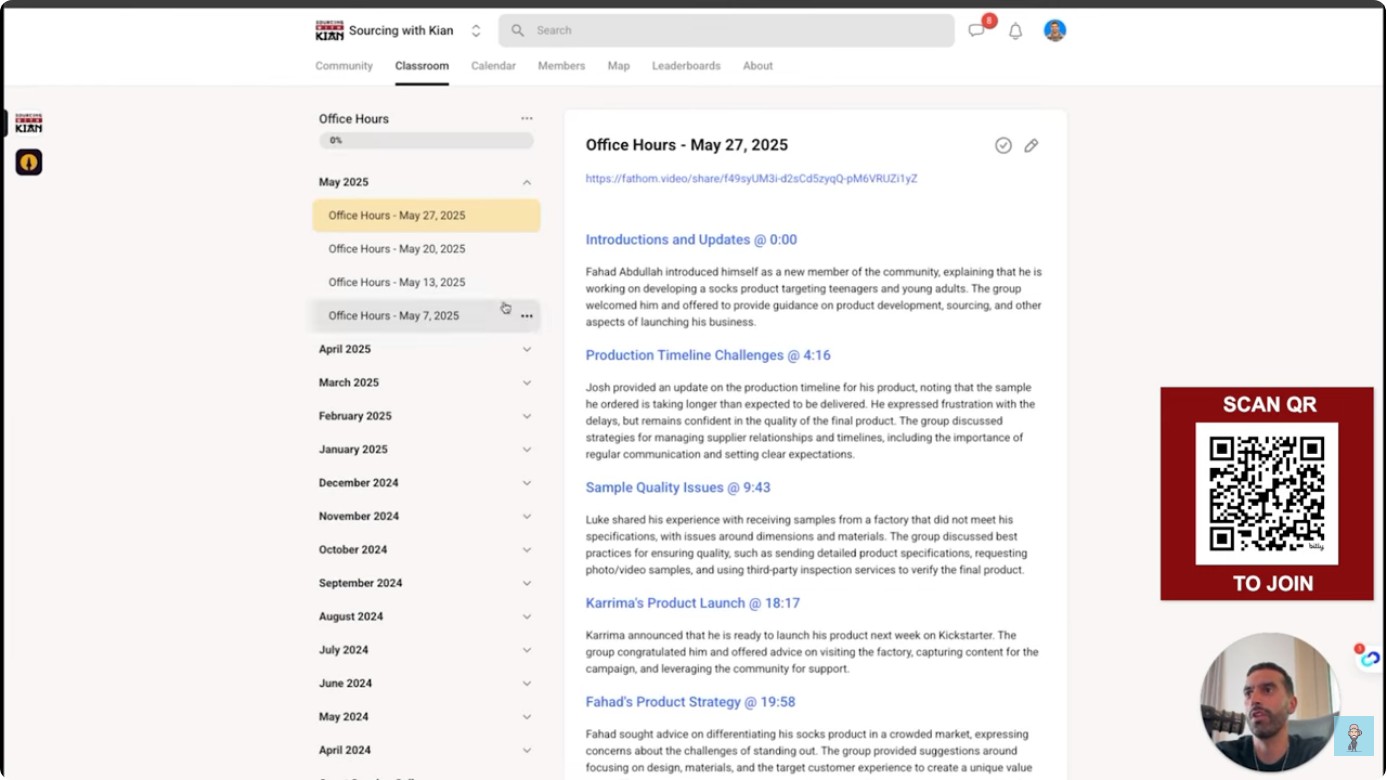
Task: Collapse the May 2025 section
Action: (527, 182)
